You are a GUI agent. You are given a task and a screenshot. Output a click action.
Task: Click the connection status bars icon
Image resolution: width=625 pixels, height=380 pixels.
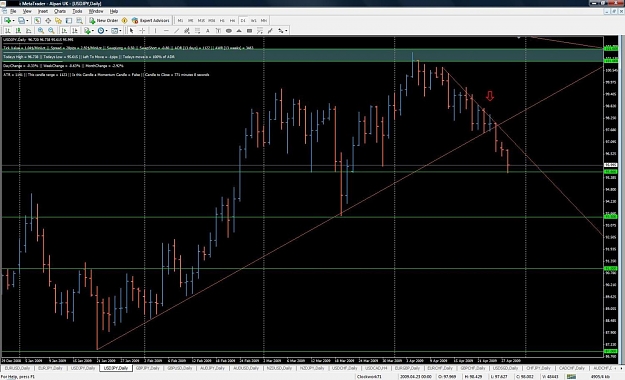pyautogui.click(x=571, y=376)
